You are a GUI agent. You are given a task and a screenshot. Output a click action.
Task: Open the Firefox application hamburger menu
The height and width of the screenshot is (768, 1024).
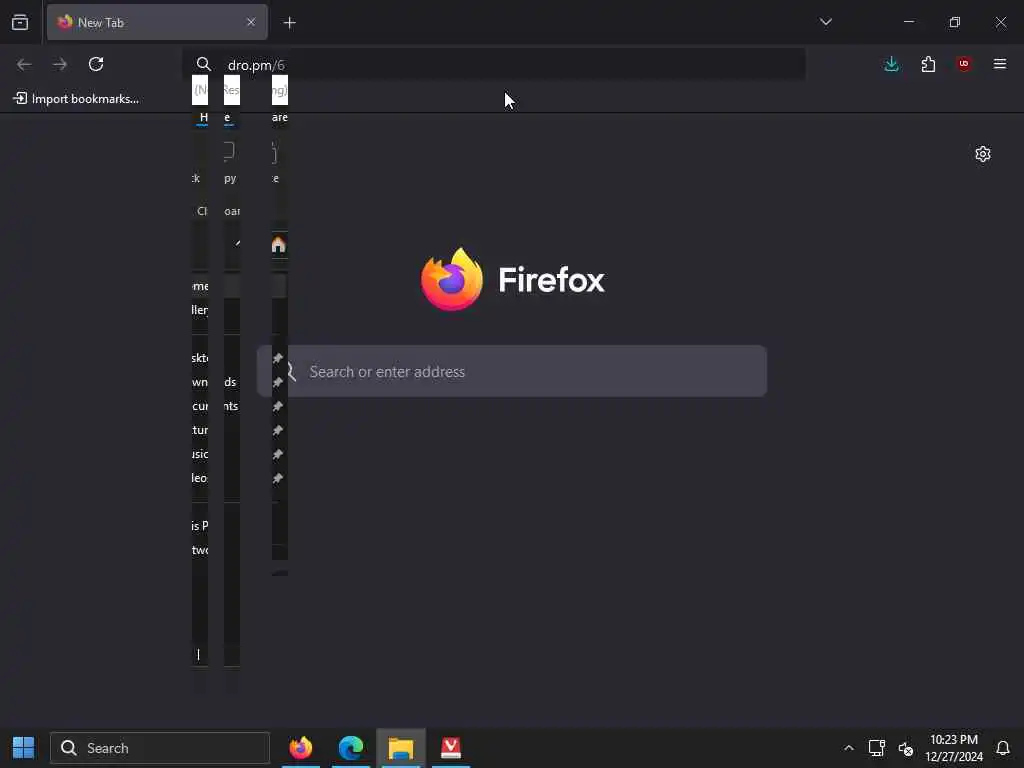[x=1000, y=64]
